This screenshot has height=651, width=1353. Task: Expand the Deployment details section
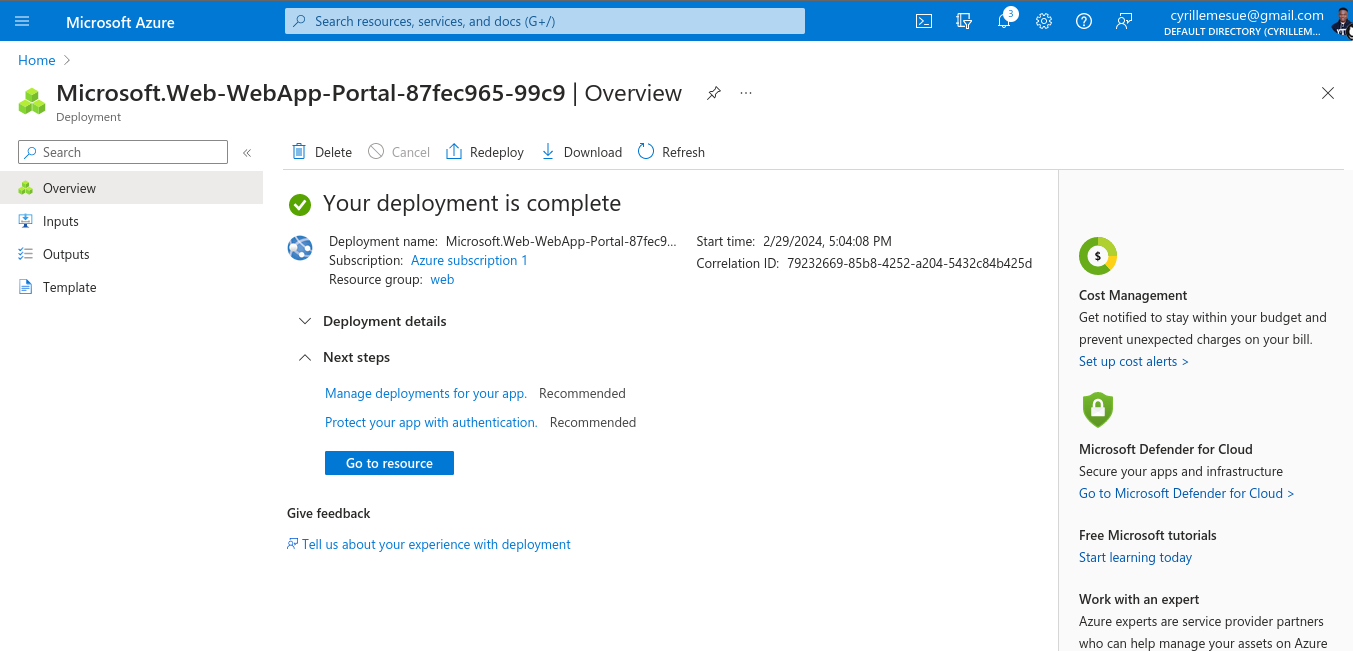[x=305, y=322]
